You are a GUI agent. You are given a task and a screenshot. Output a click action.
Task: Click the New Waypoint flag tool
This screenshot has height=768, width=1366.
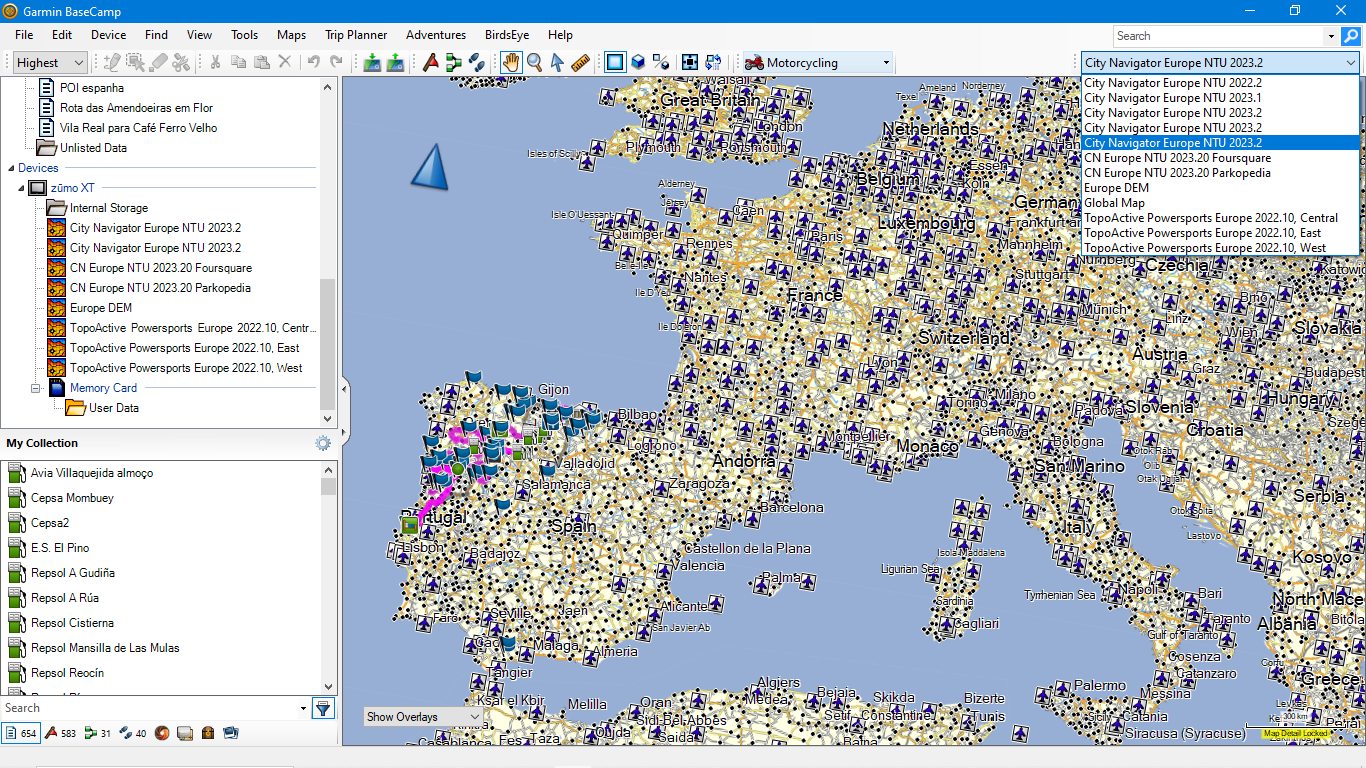431,62
